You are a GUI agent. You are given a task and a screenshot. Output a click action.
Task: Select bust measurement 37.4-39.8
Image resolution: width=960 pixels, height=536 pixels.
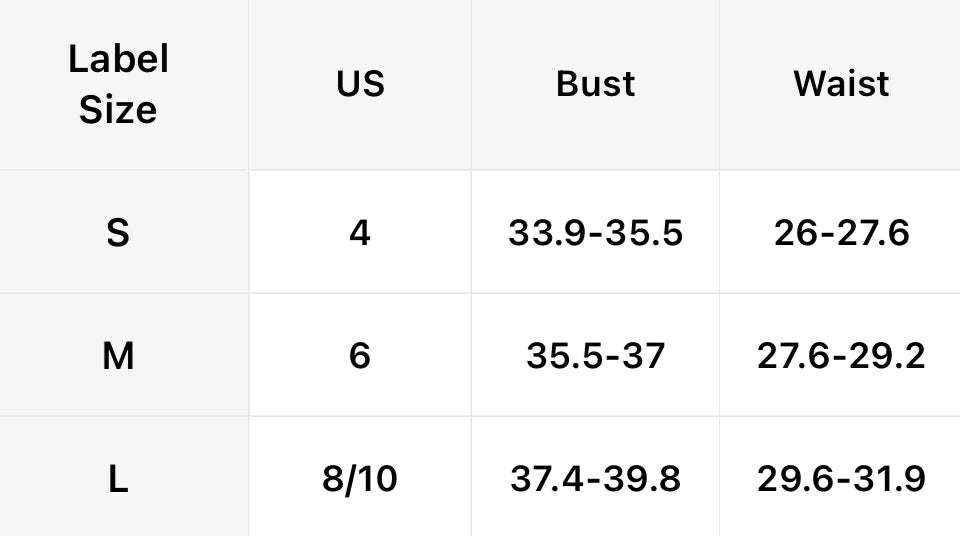pos(595,479)
